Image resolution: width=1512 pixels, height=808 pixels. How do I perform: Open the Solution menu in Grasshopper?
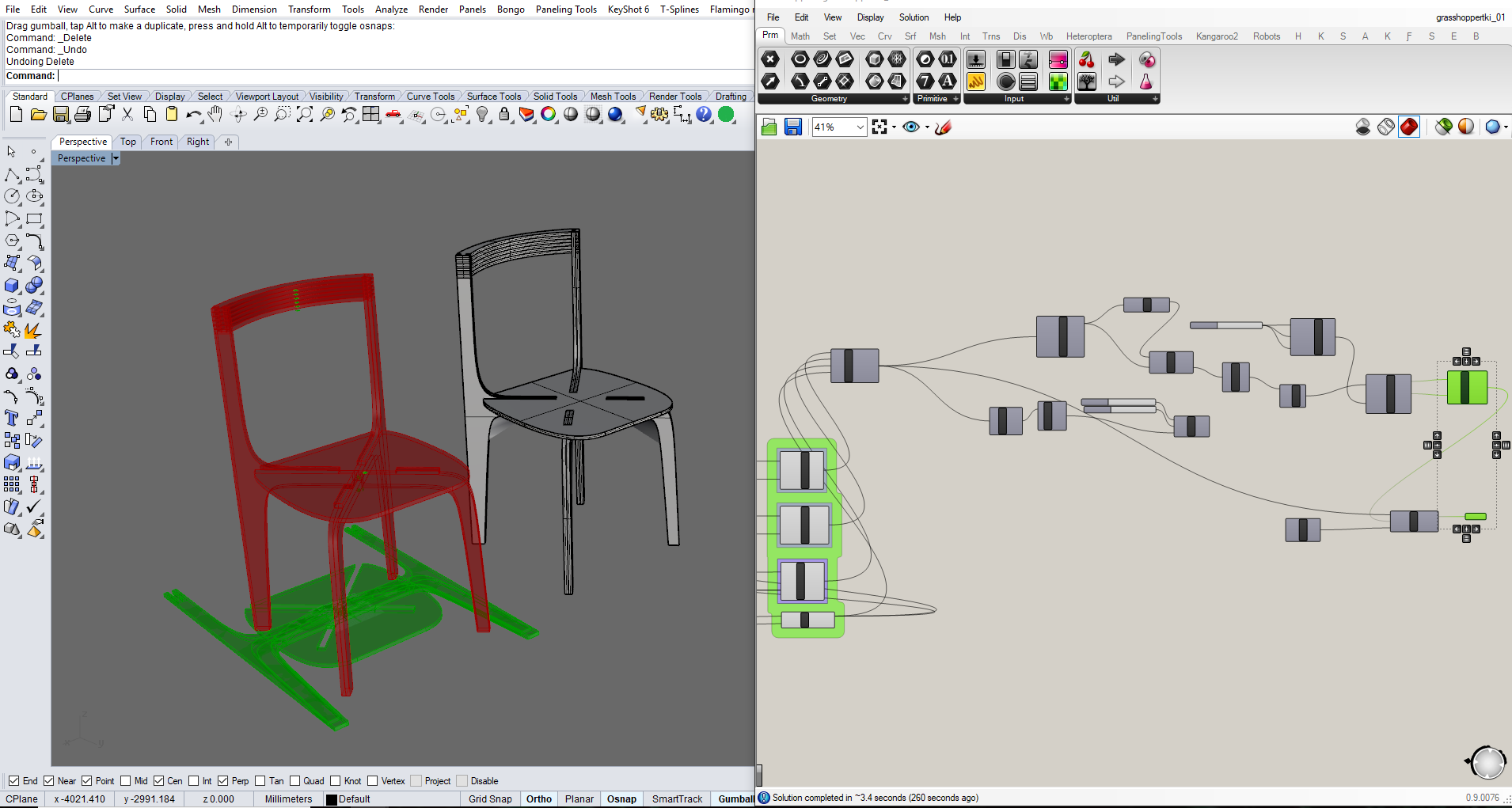[x=914, y=17]
